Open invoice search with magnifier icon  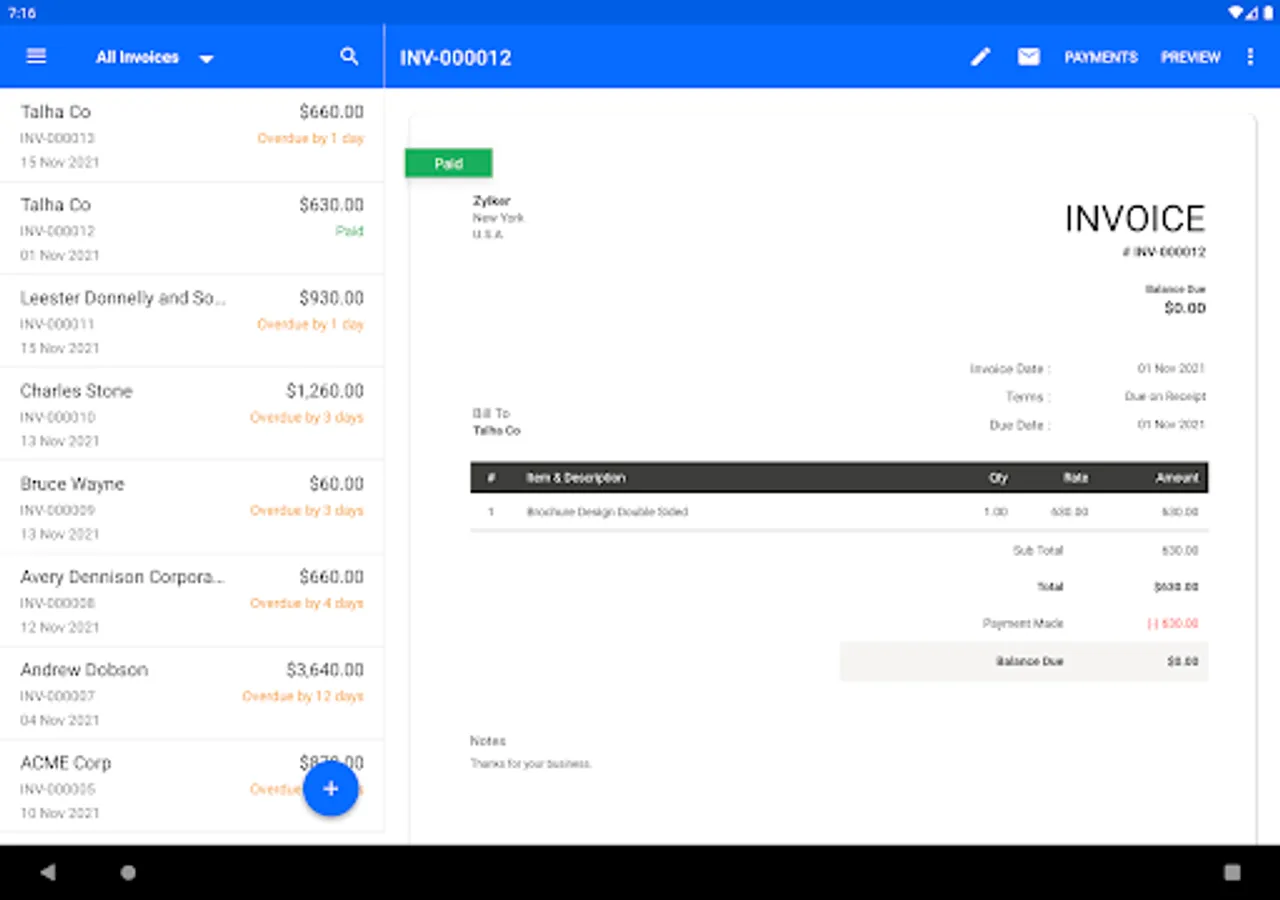[x=349, y=57]
